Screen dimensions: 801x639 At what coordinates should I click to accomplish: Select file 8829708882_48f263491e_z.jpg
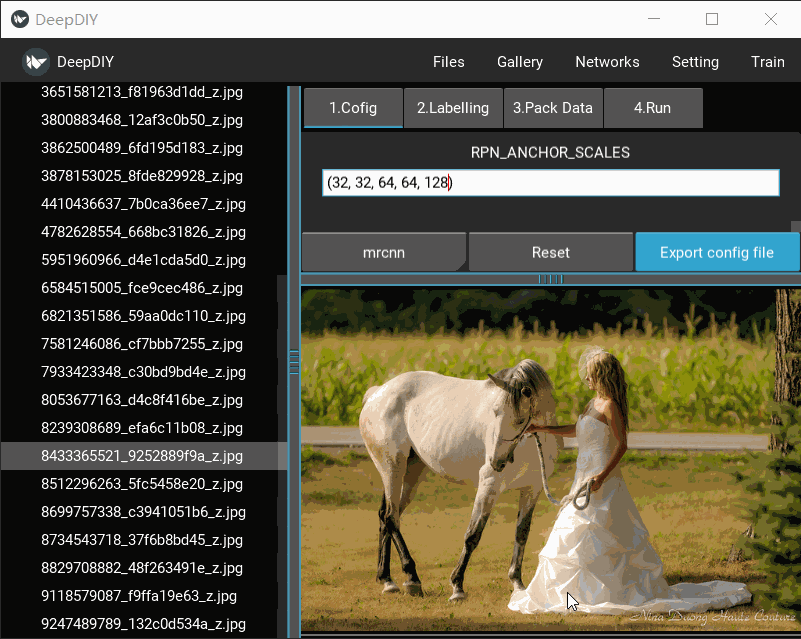point(142,568)
